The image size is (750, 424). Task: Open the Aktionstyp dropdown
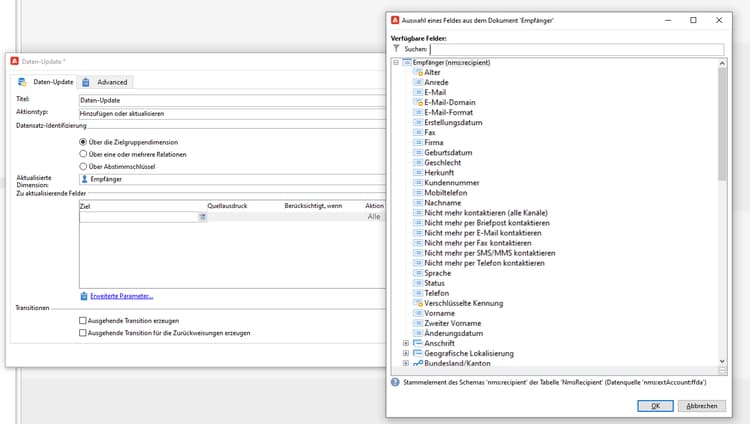(232, 113)
